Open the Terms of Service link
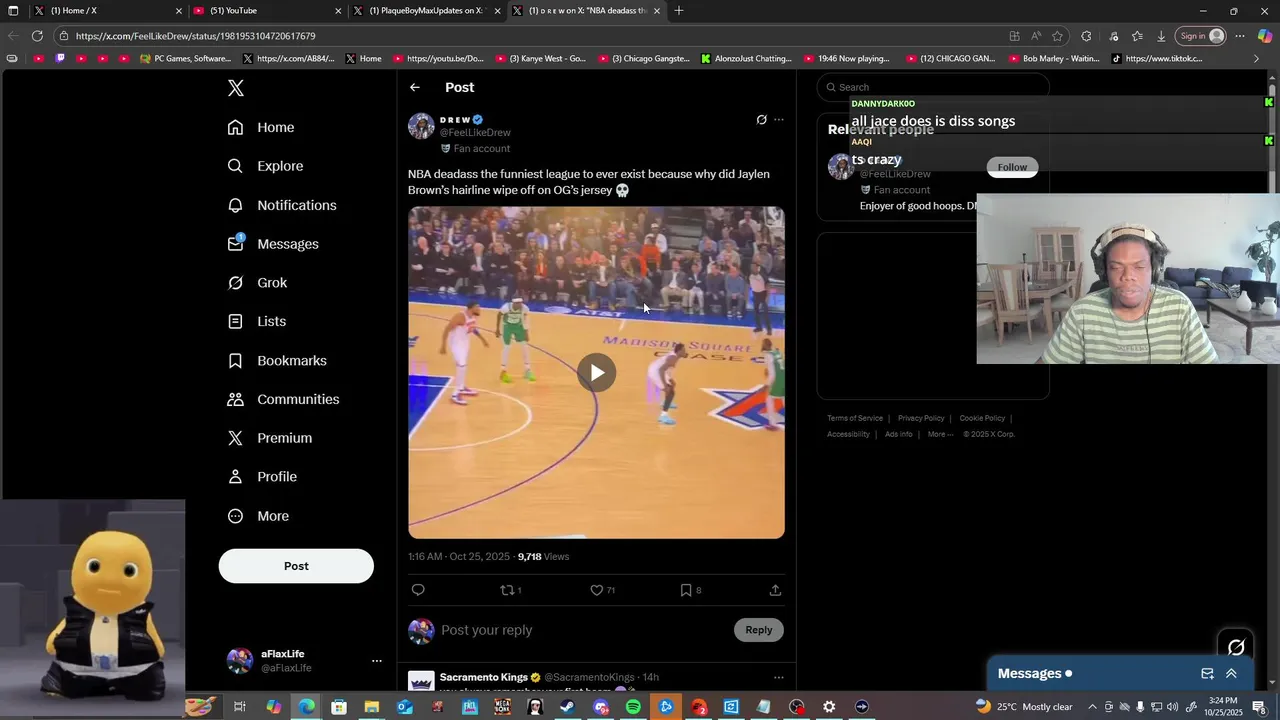This screenshot has height=720, width=1280. point(855,418)
